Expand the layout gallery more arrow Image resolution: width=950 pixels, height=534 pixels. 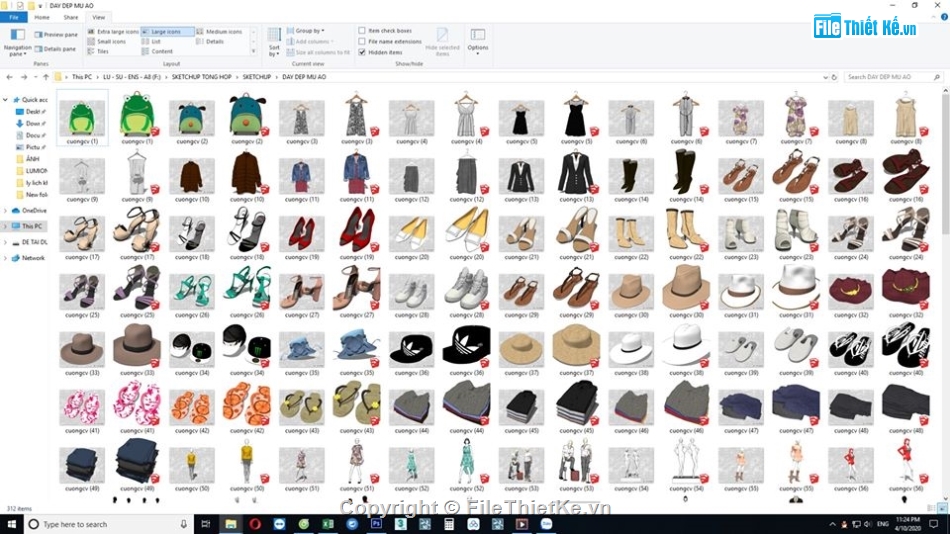[x=253, y=52]
